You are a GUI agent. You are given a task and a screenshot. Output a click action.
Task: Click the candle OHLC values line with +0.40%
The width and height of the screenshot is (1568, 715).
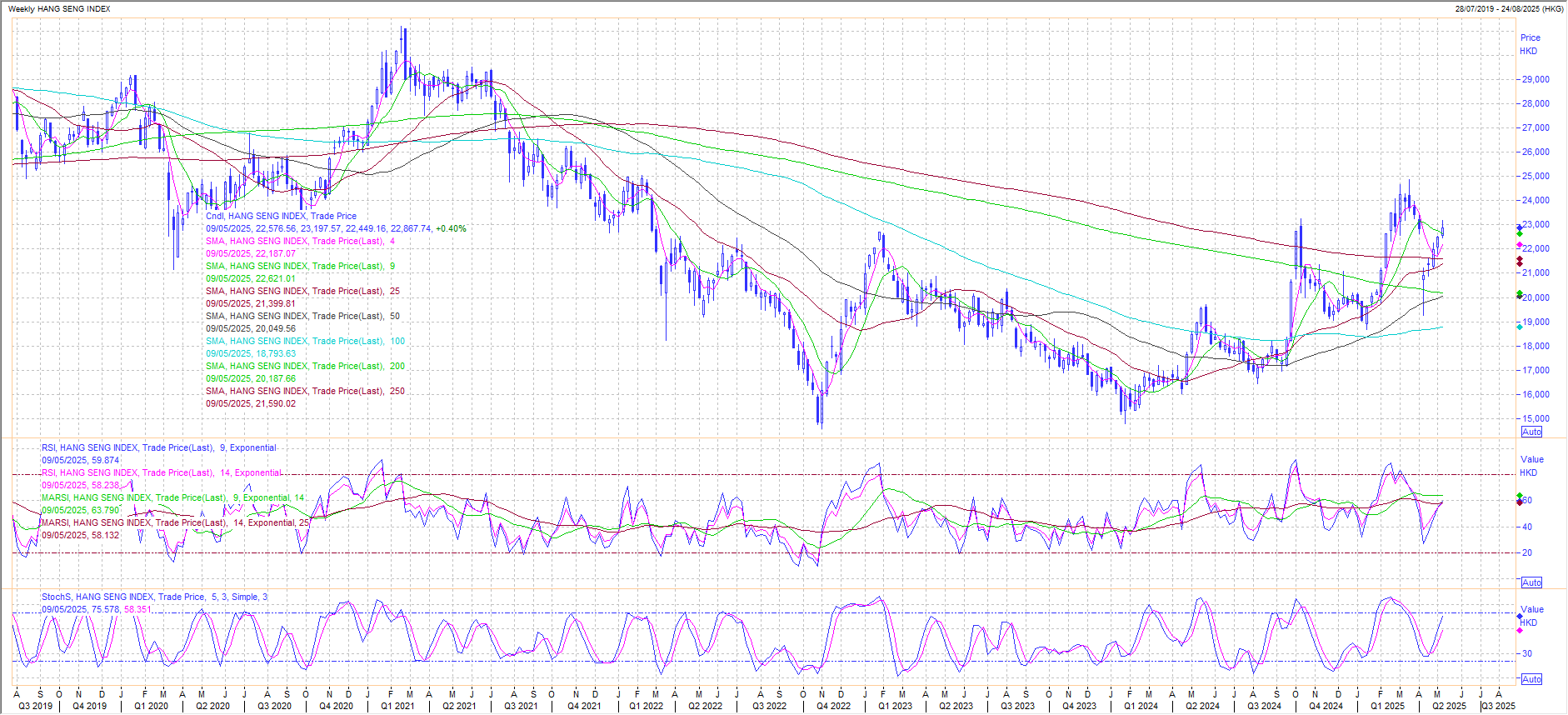point(337,228)
